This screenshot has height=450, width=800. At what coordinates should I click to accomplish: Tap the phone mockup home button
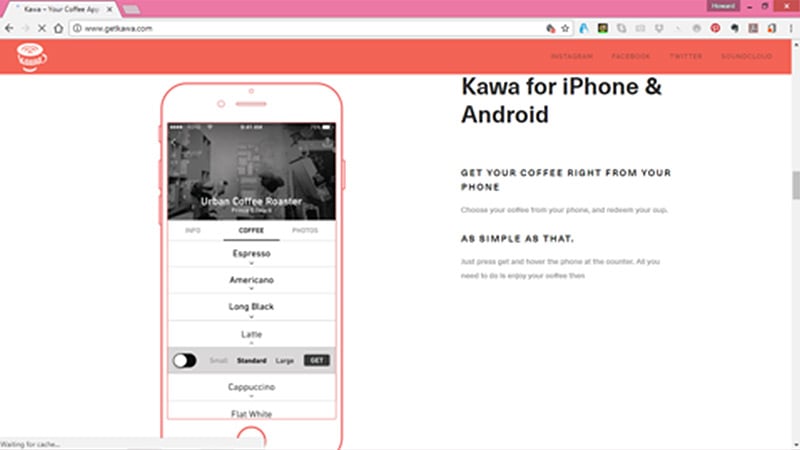(x=252, y=439)
